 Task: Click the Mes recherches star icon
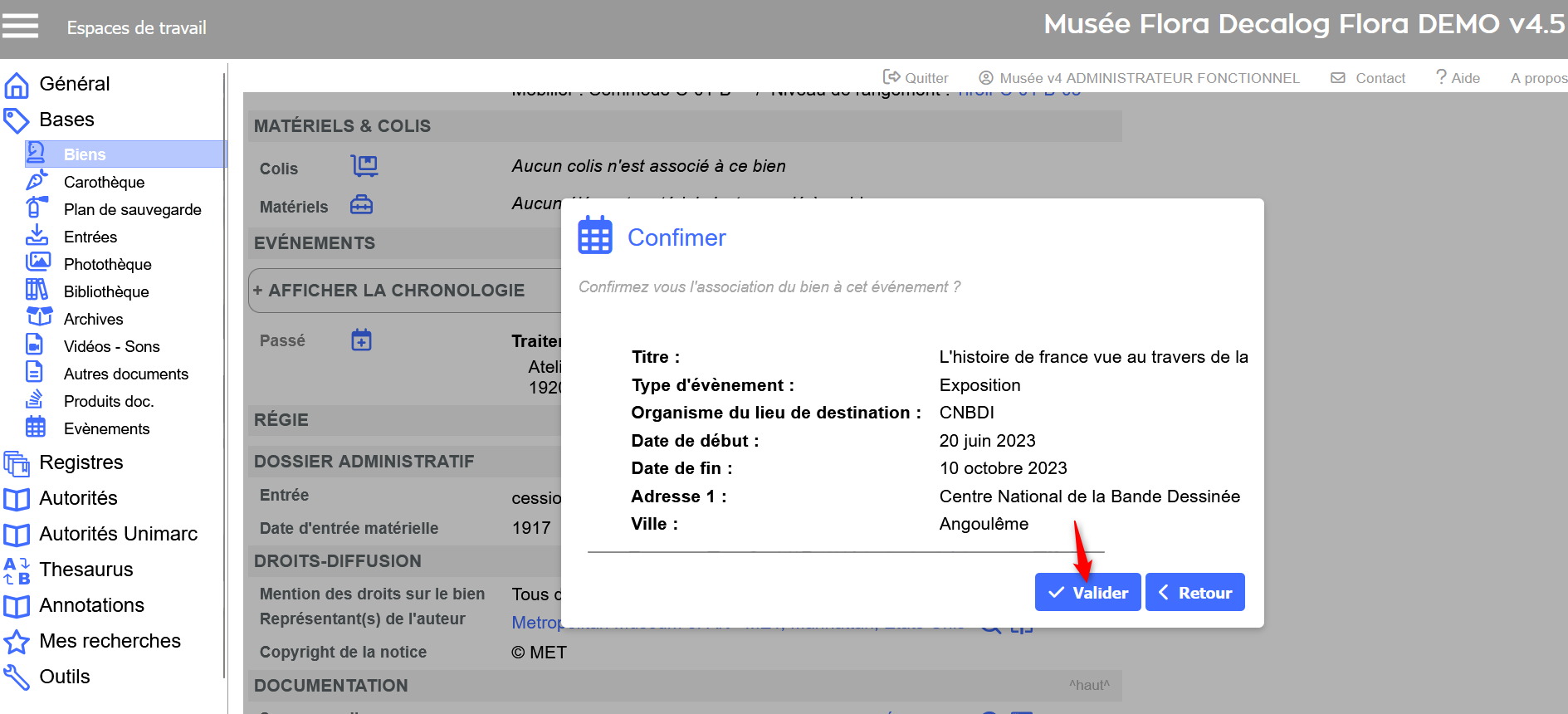coord(17,642)
